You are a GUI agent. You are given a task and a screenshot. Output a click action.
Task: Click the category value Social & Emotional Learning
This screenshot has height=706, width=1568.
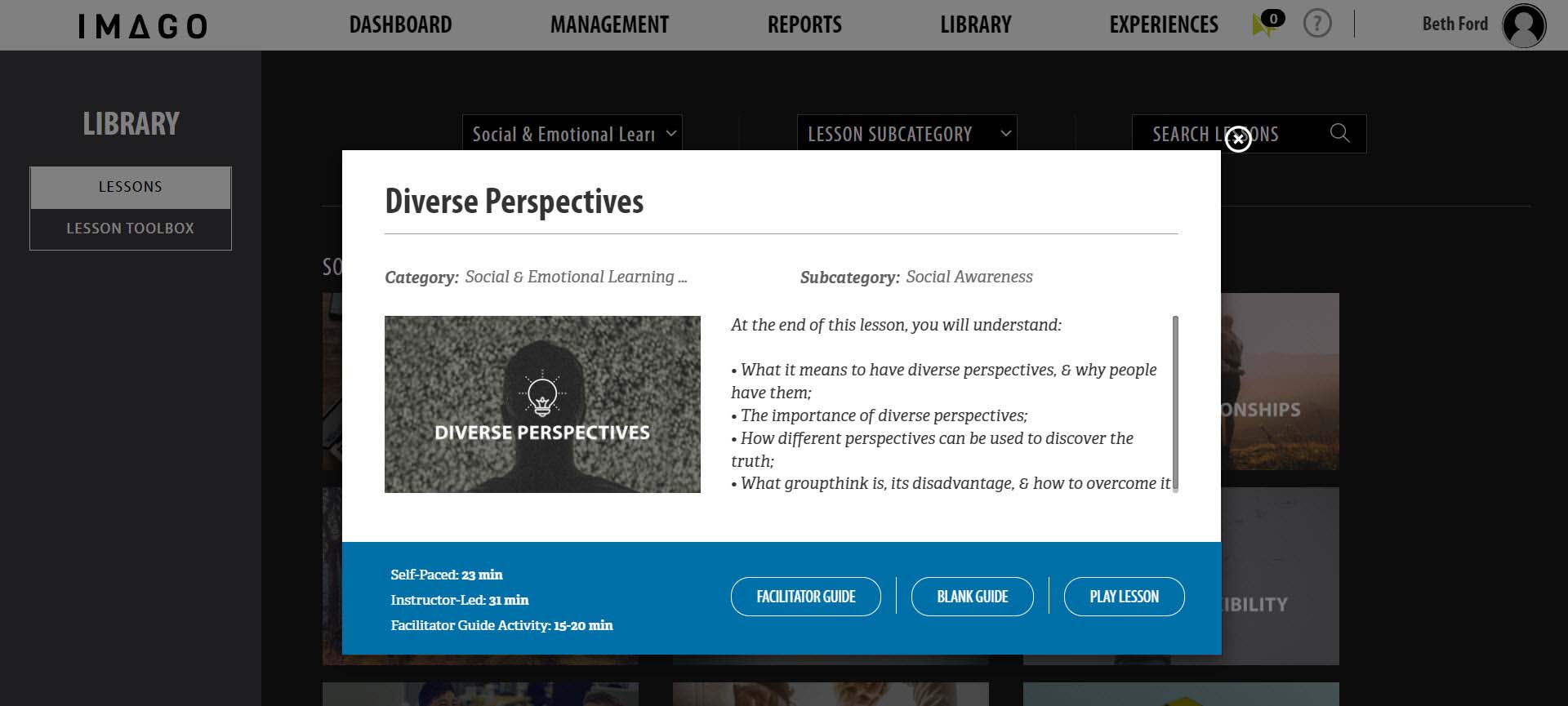click(x=576, y=277)
